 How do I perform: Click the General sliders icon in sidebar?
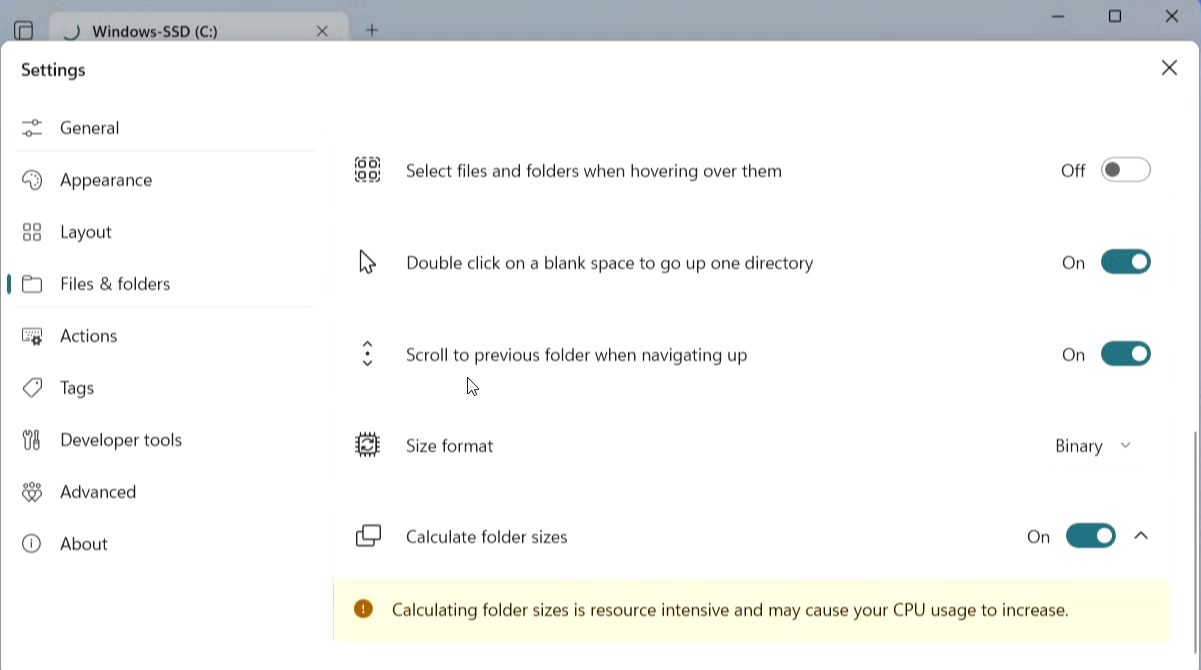click(32, 128)
